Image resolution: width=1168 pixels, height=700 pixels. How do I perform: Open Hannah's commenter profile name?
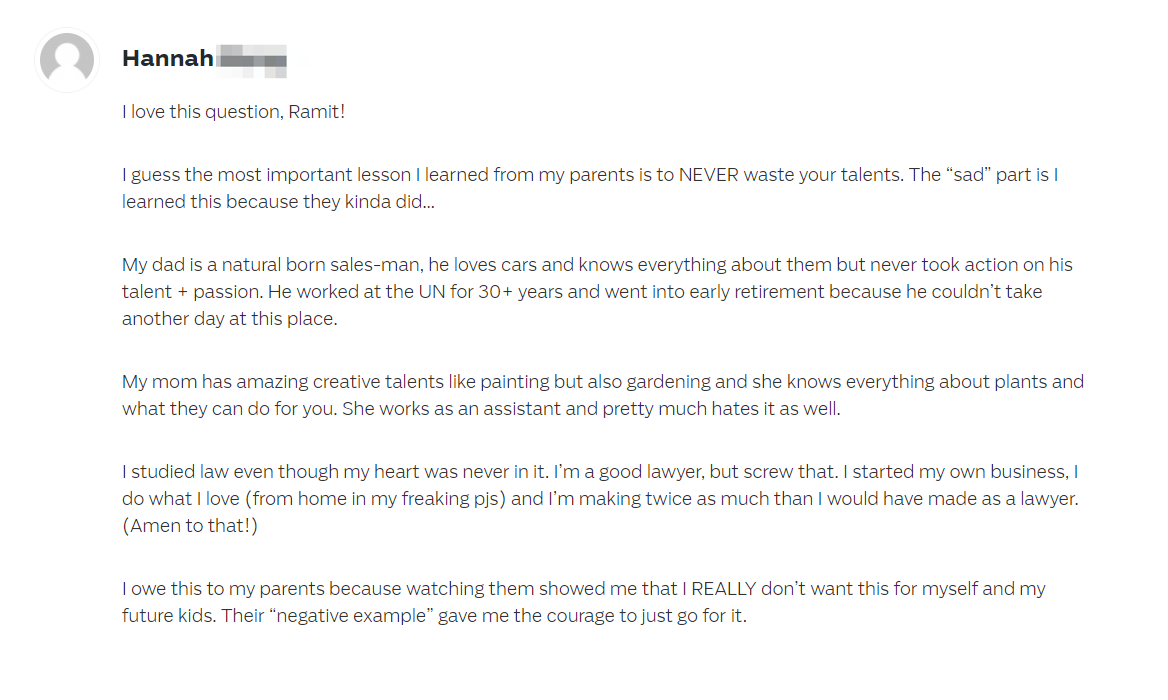point(168,58)
